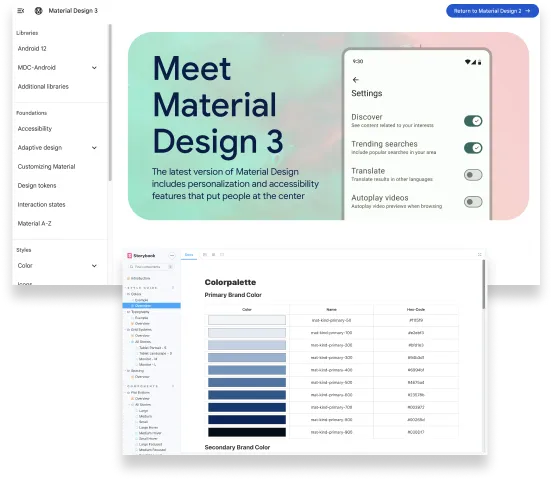Click the mat-kind-primary-500 blue swatch

[x=247, y=382]
